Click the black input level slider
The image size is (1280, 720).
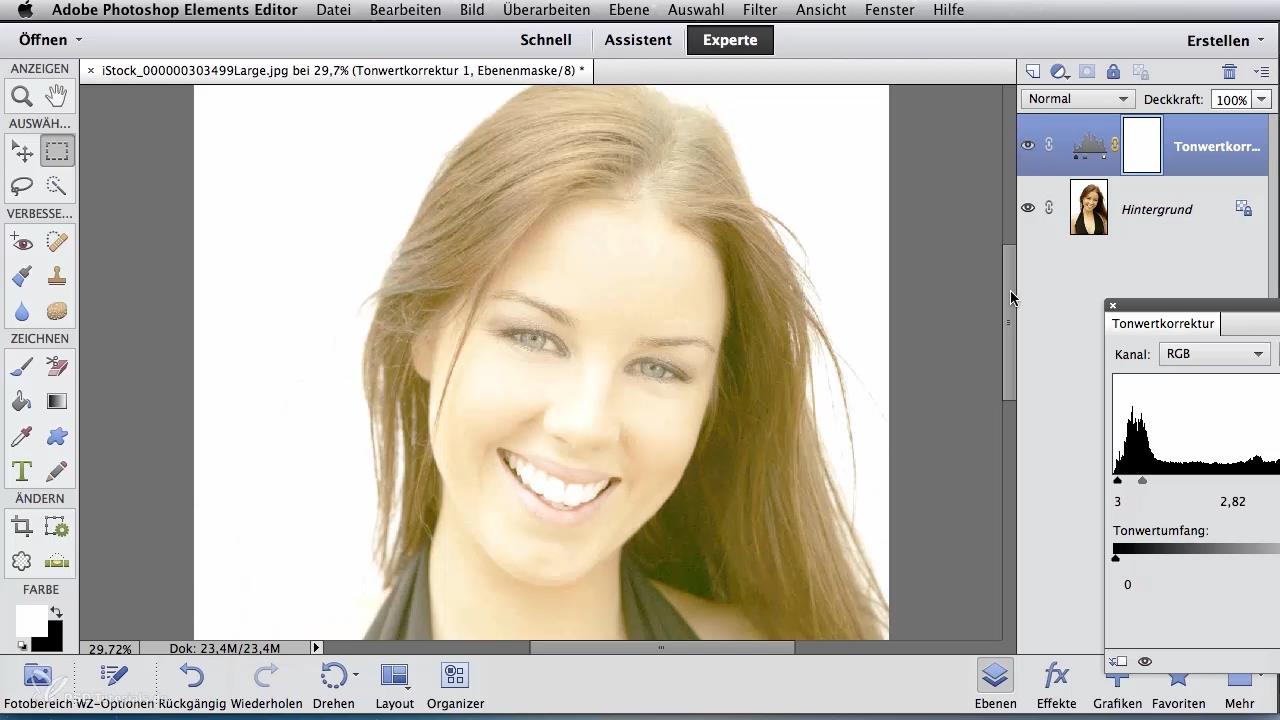[1117, 480]
